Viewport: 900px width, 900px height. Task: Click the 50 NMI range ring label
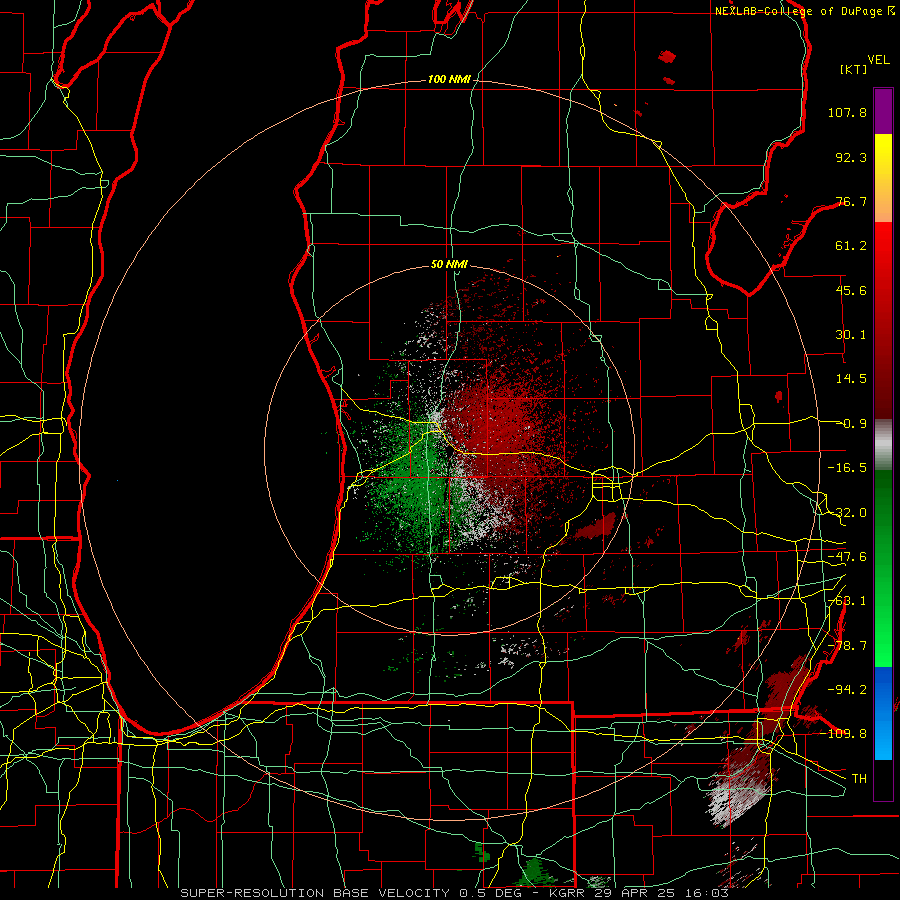pos(449,265)
